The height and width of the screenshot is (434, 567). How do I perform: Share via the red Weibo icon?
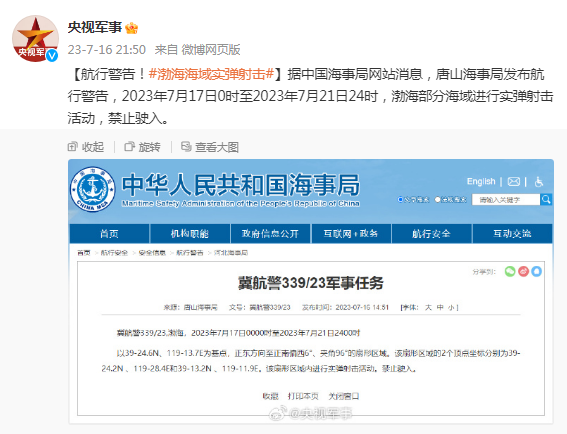pos(523,271)
